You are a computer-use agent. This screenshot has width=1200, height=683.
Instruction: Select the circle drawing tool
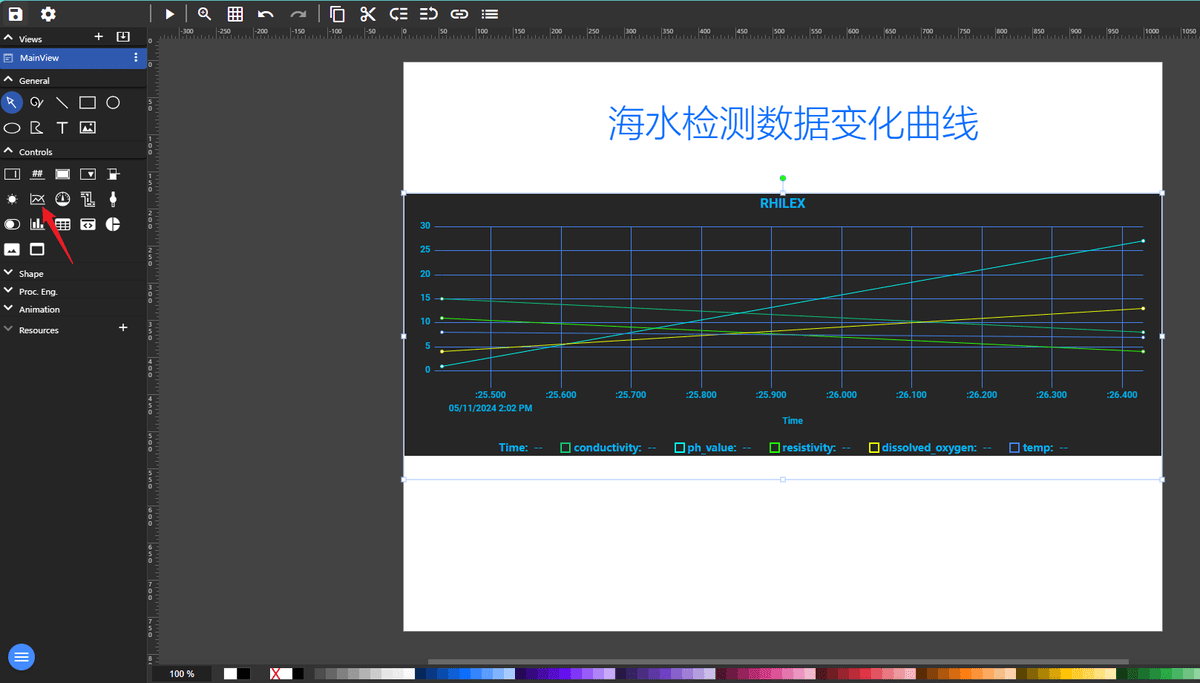point(113,102)
